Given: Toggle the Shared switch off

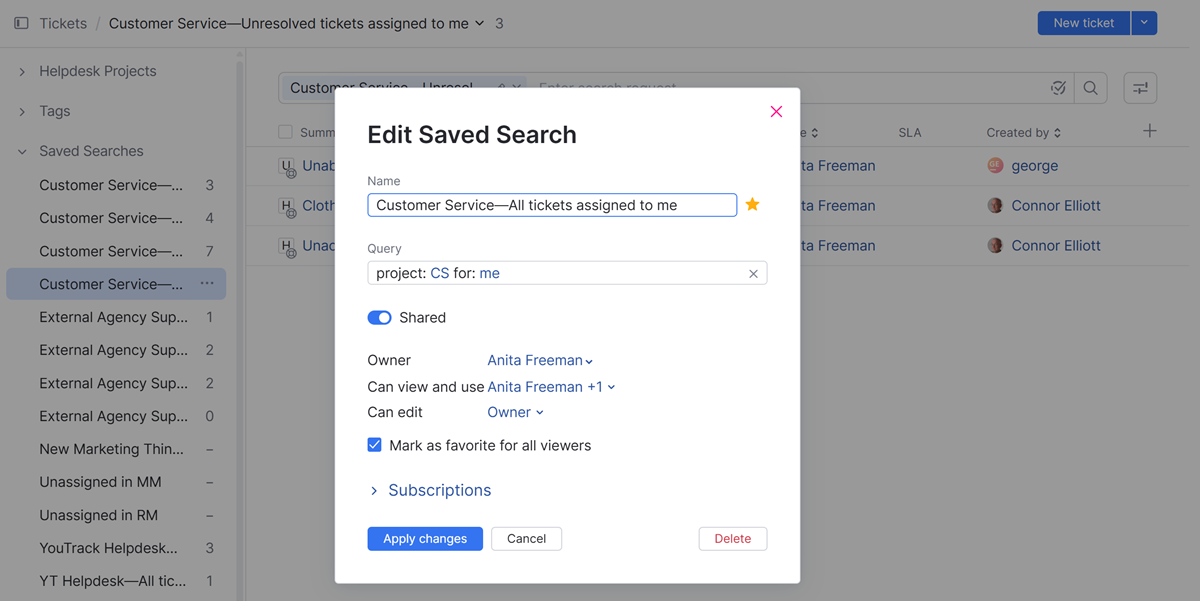Looking at the screenshot, I should click(x=380, y=318).
